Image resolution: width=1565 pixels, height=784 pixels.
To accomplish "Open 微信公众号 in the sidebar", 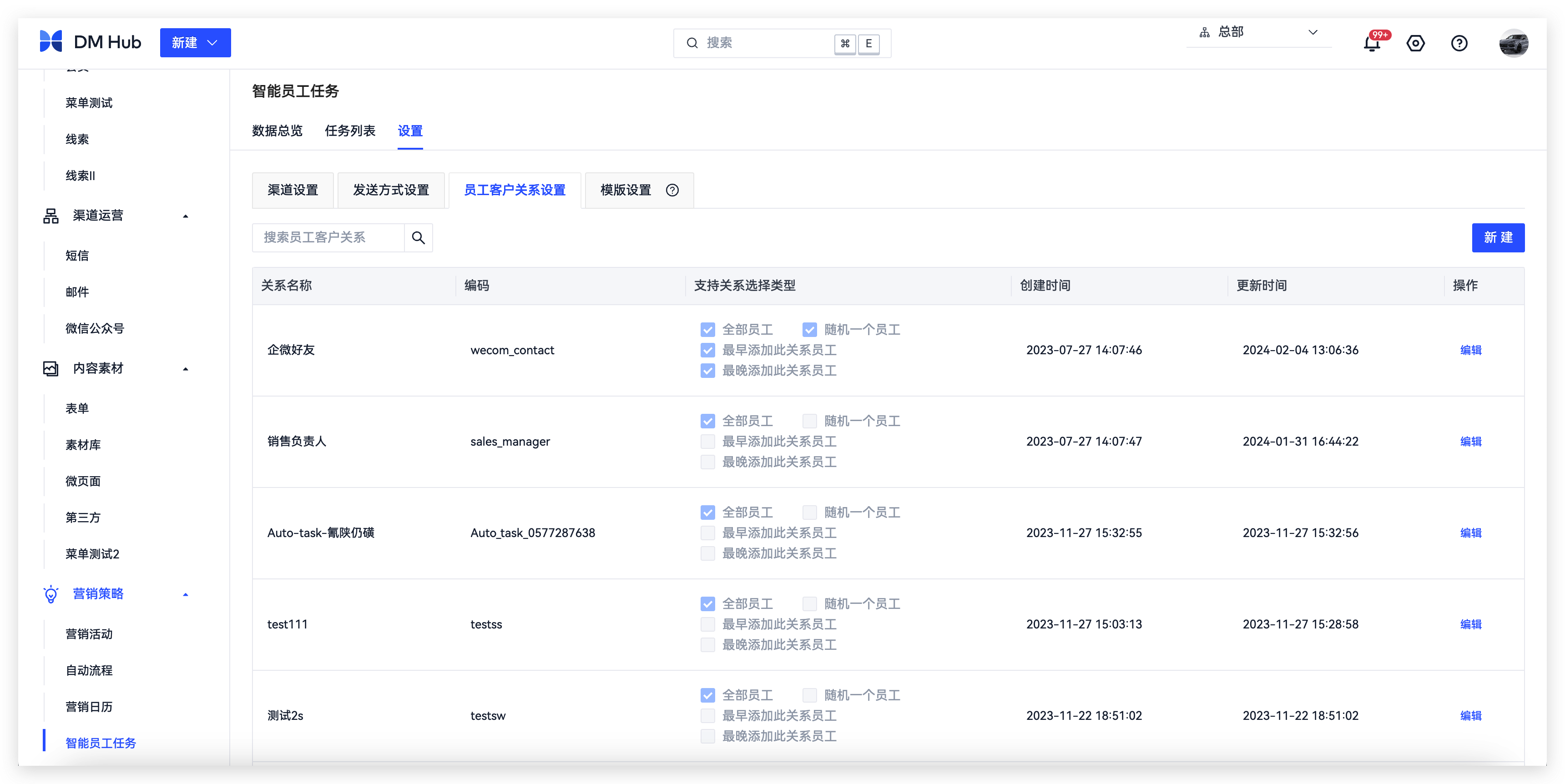I will coord(95,328).
